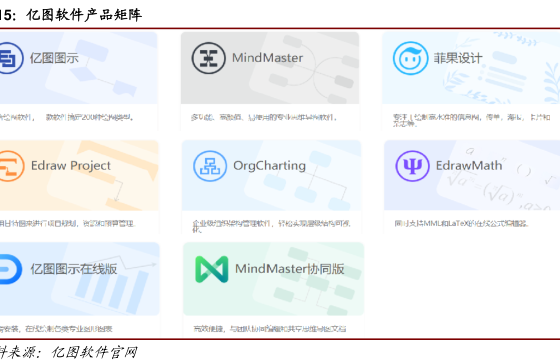Click the 亿图图示在线版 description text
Viewport: 560px width, 361px height.
click(56, 329)
